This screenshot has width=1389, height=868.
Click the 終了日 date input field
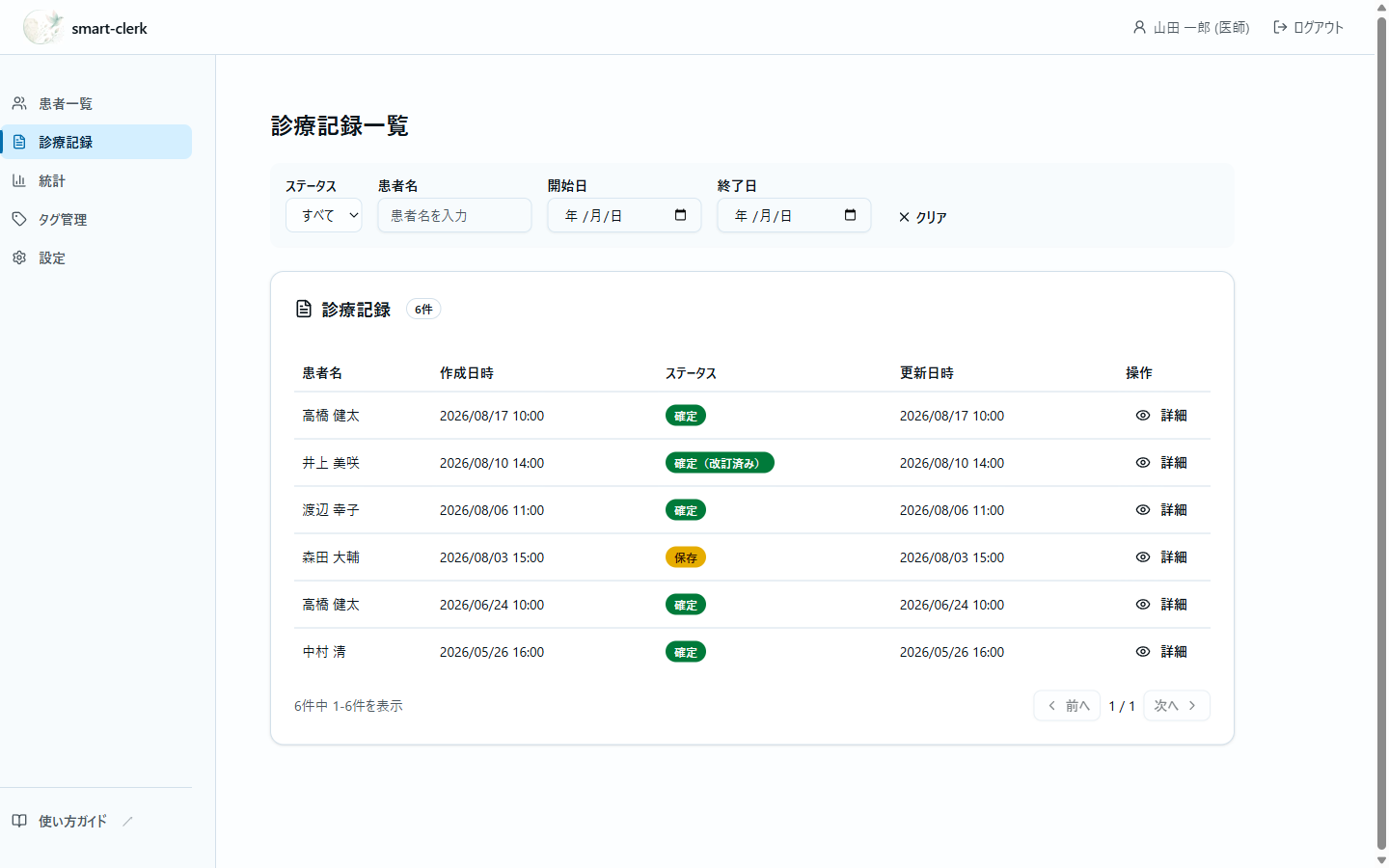click(794, 215)
